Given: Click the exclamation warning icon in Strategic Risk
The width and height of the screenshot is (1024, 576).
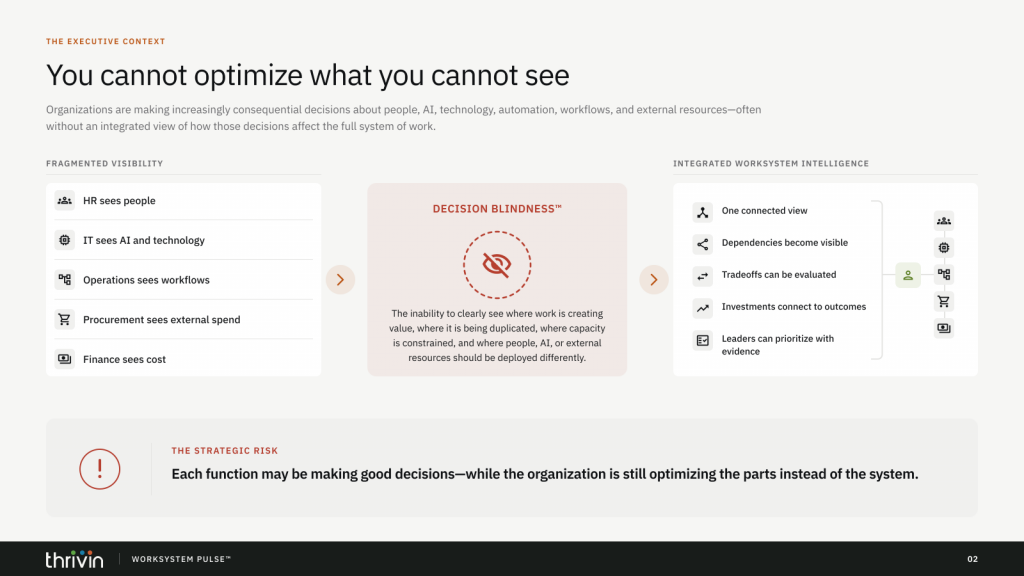Looking at the screenshot, I should [x=100, y=469].
